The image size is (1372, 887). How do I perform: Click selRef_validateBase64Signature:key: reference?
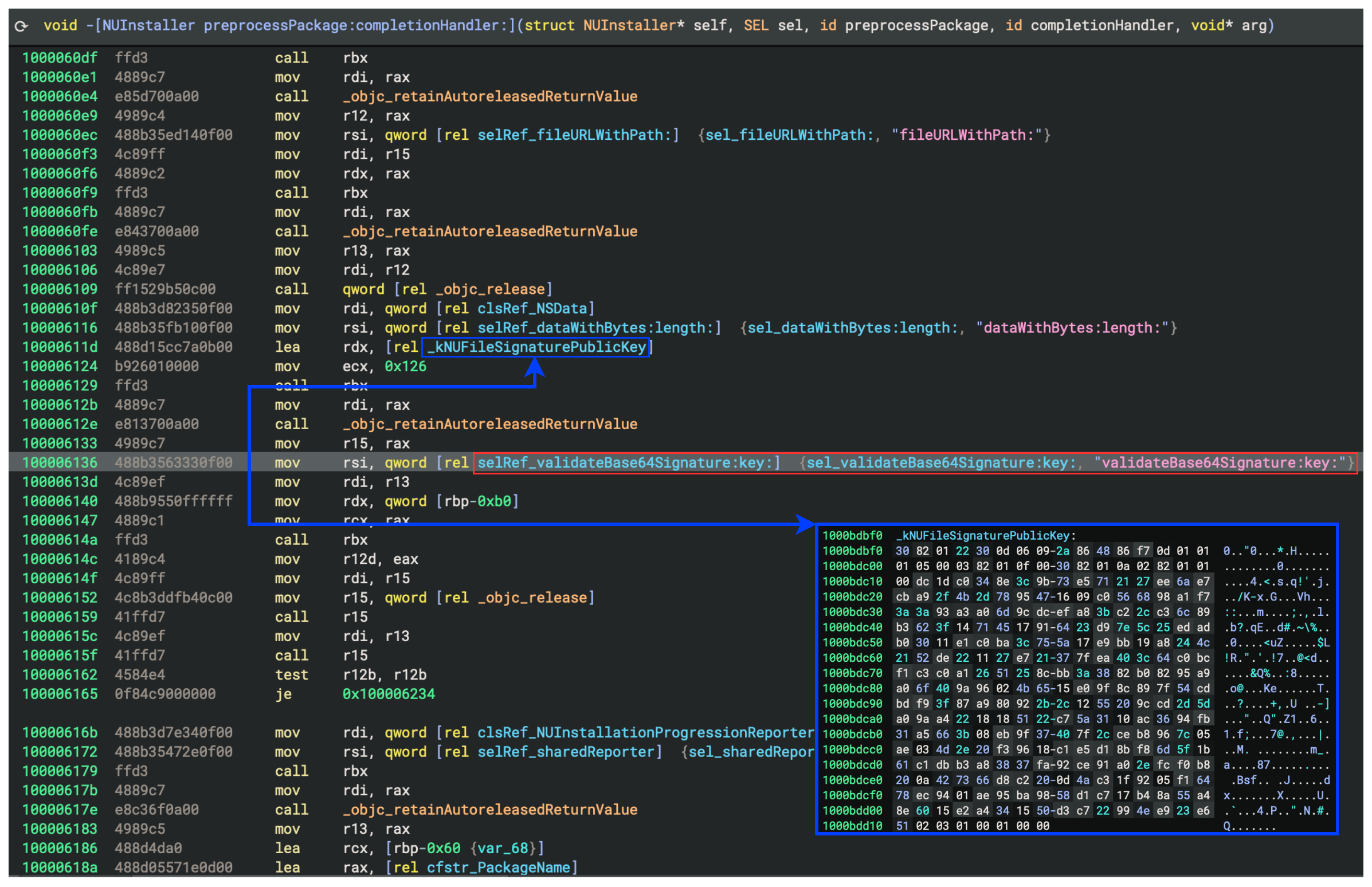628,463
